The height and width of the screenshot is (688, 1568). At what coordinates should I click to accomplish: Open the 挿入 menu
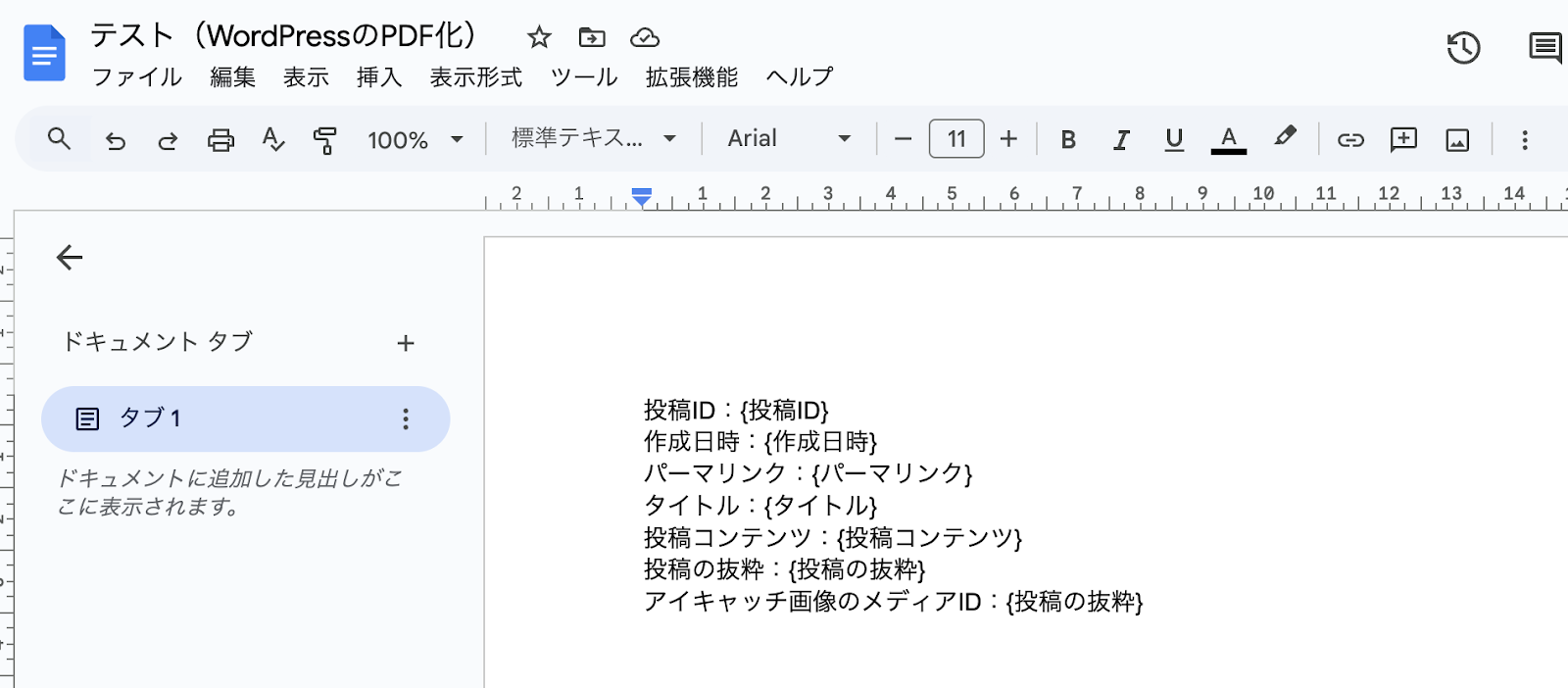(x=379, y=77)
